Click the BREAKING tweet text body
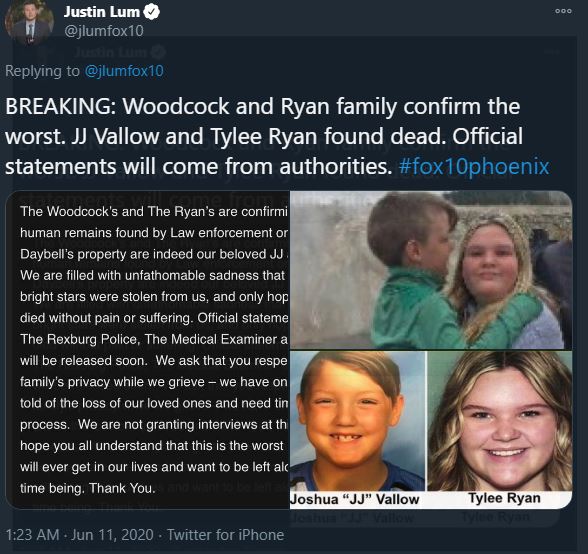The height and width of the screenshot is (554, 588). tap(277, 136)
